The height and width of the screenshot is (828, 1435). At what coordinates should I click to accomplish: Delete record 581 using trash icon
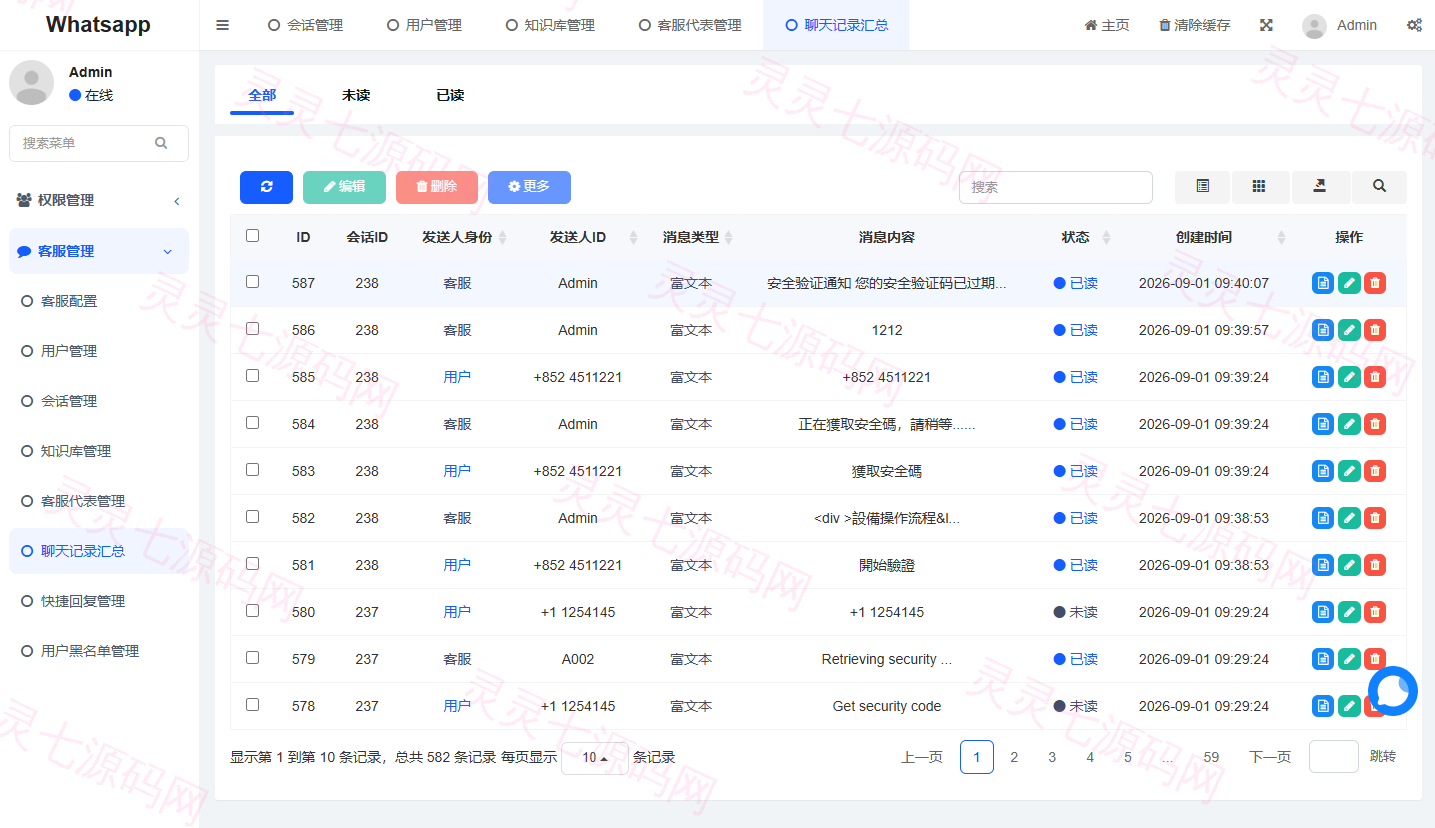1375,565
